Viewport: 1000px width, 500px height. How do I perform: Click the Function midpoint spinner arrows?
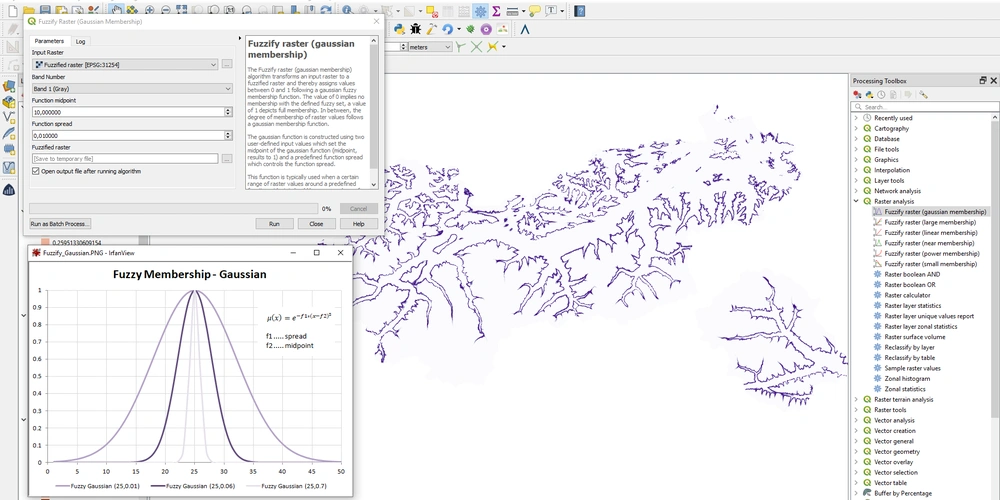[x=228, y=112]
